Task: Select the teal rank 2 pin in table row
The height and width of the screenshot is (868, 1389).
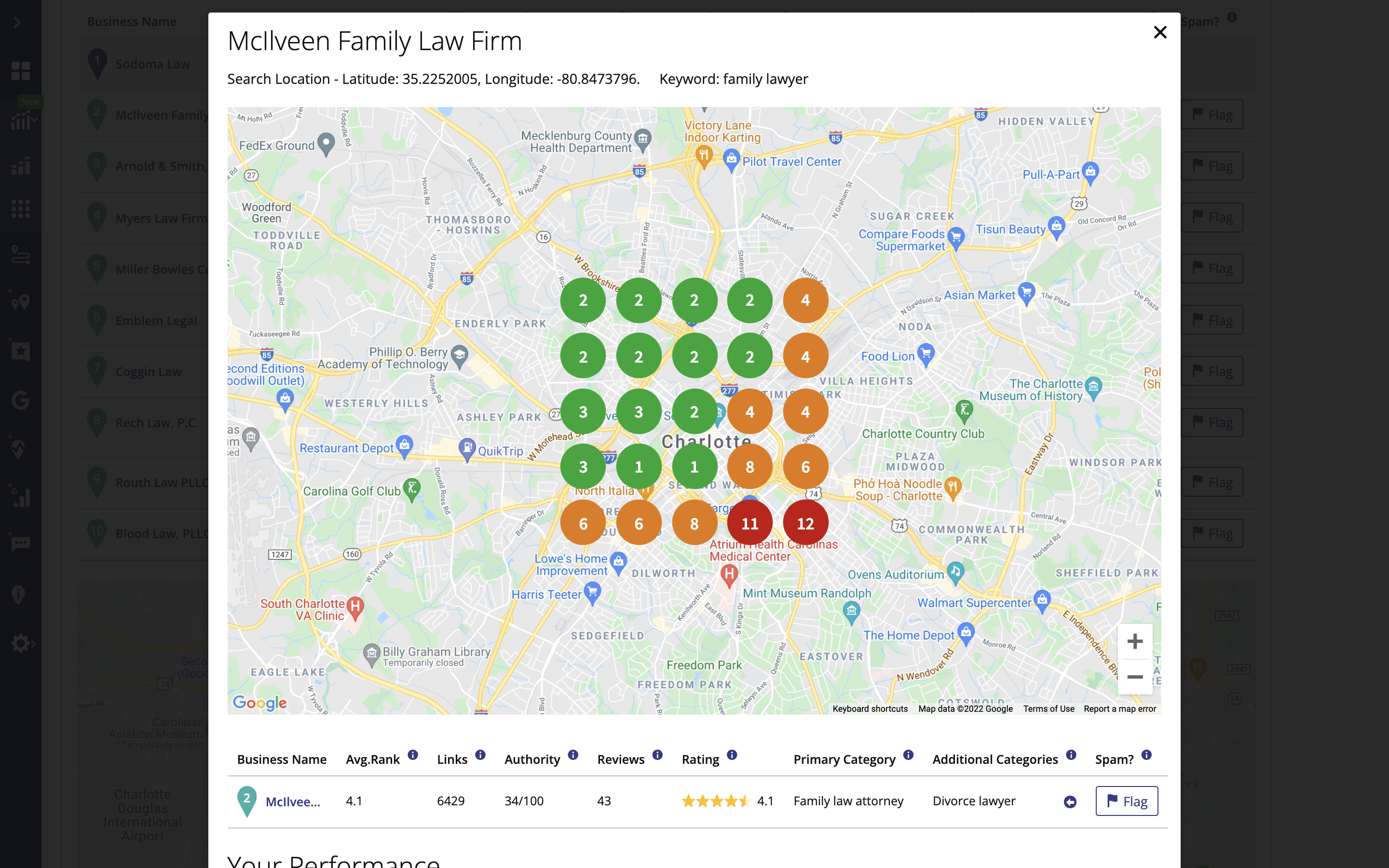Action: [247, 801]
